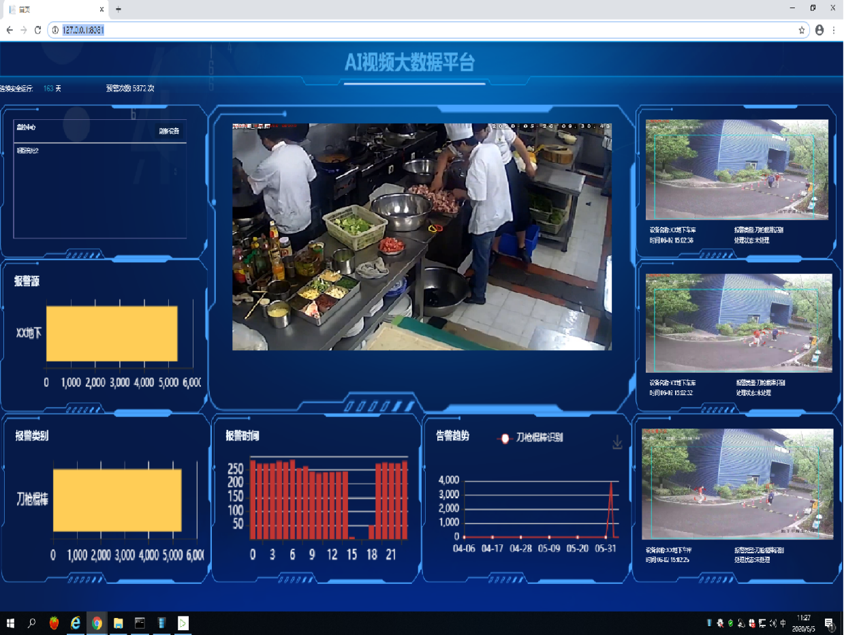
Task: Click the 报警时间 panel heading
Action: coord(242,436)
